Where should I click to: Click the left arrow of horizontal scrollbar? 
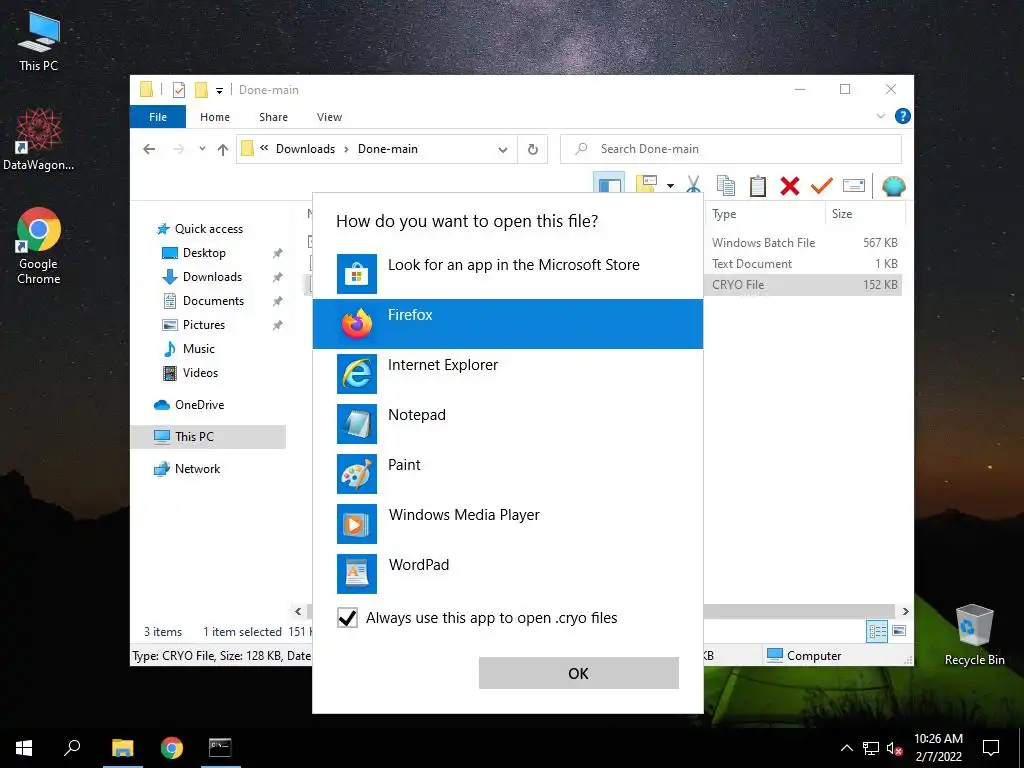[298, 611]
